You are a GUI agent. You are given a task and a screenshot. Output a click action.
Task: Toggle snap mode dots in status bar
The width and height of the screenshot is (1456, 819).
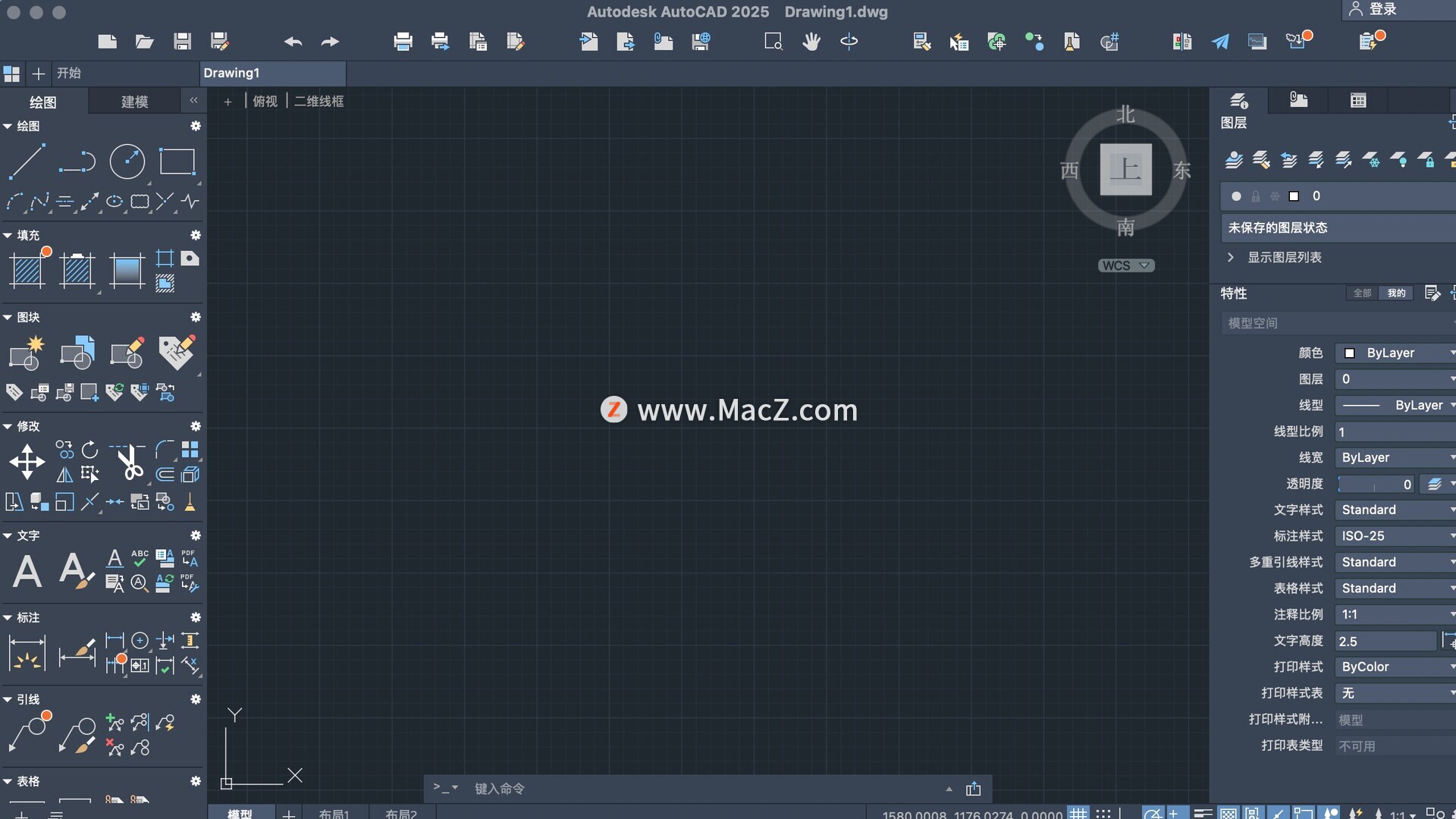click(x=1103, y=813)
